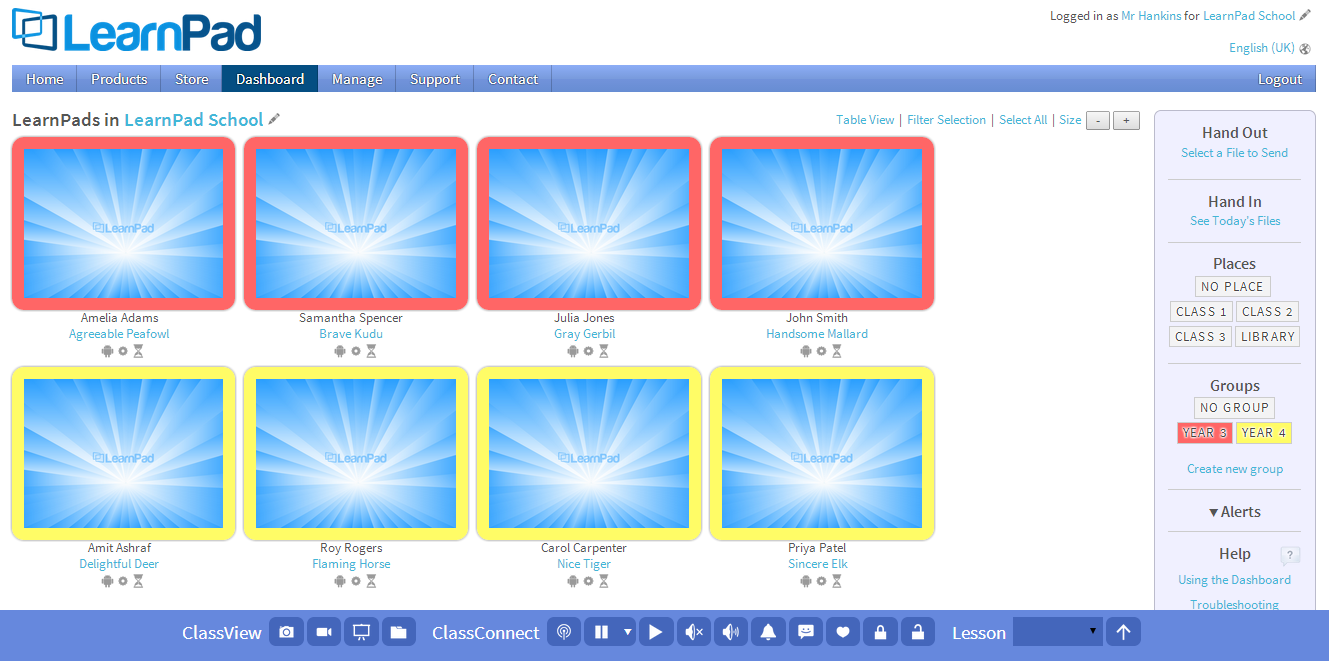Open the Products menu
The image size is (1329, 661).
[x=119, y=79]
